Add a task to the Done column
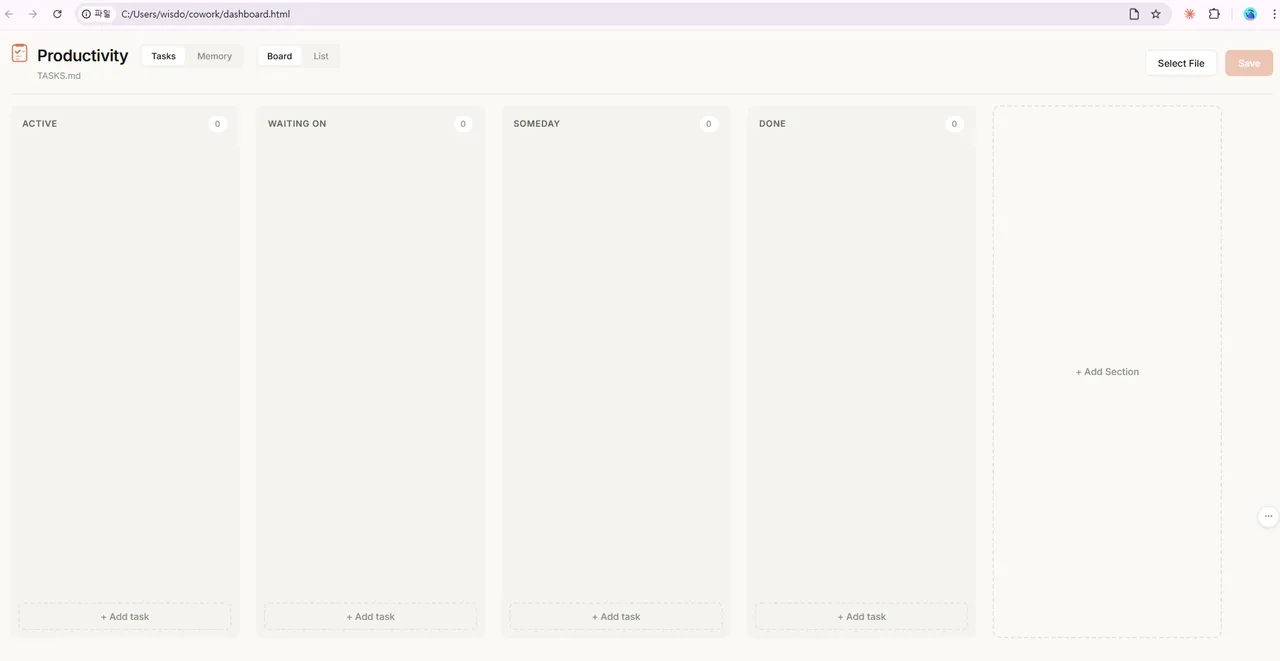 tap(861, 616)
